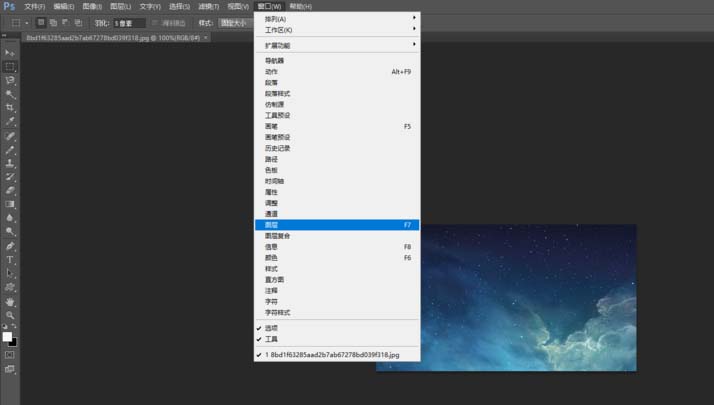Swap foreground and background colors
Viewport: 714px width, 405px height.
pyautogui.click(x=14, y=326)
